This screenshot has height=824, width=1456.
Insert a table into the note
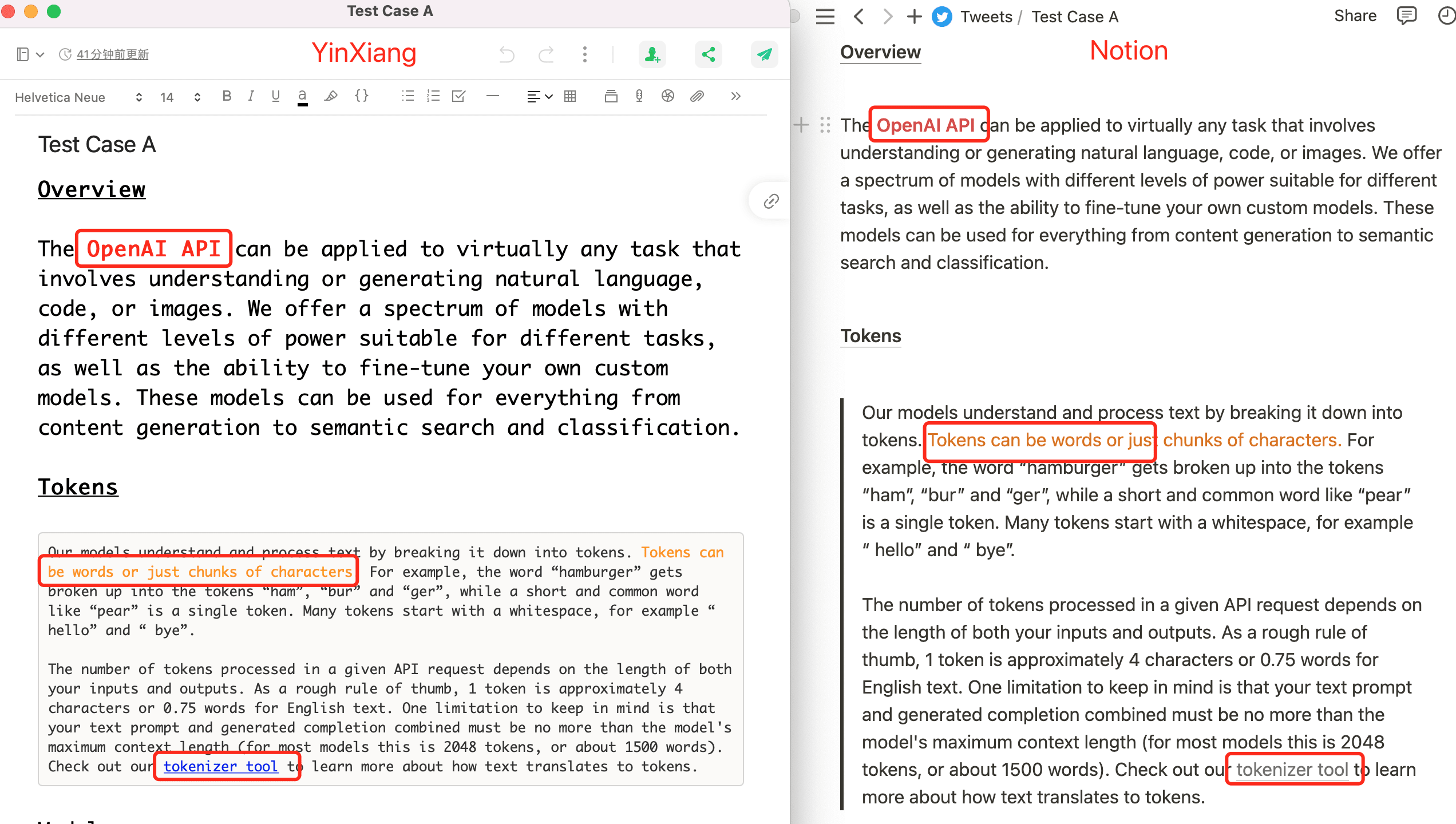pos(570,96)
